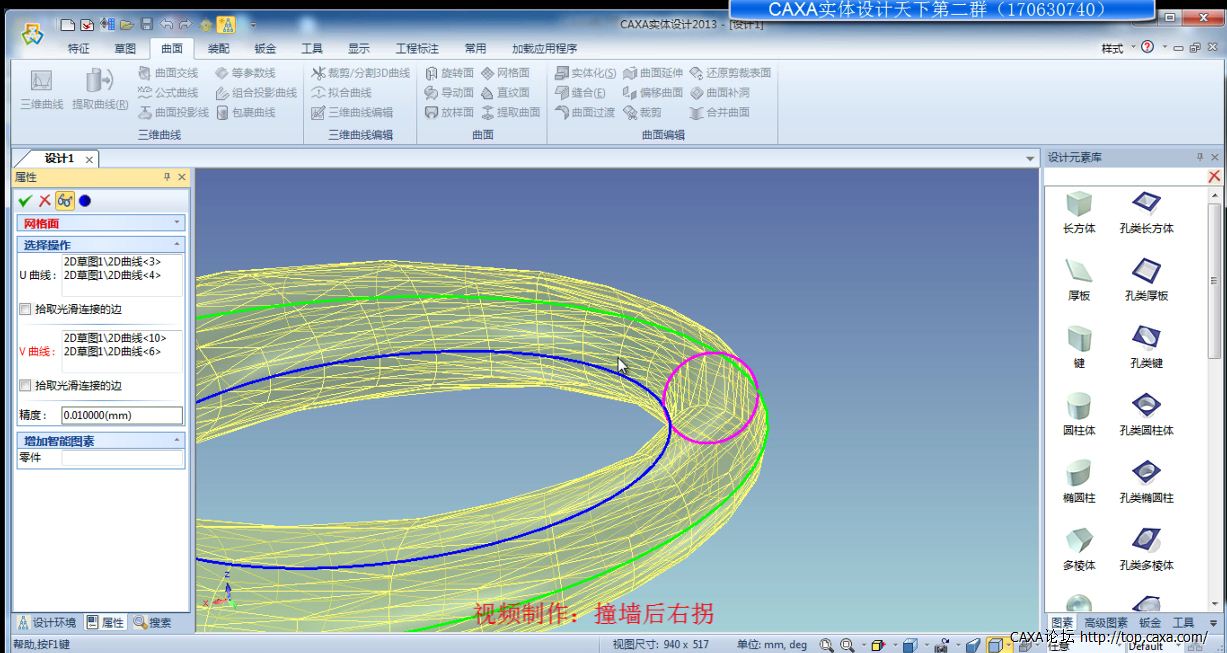Click the 三维曲线 3D curve tool
The image size is (1227, 653).
coord(41,88)
